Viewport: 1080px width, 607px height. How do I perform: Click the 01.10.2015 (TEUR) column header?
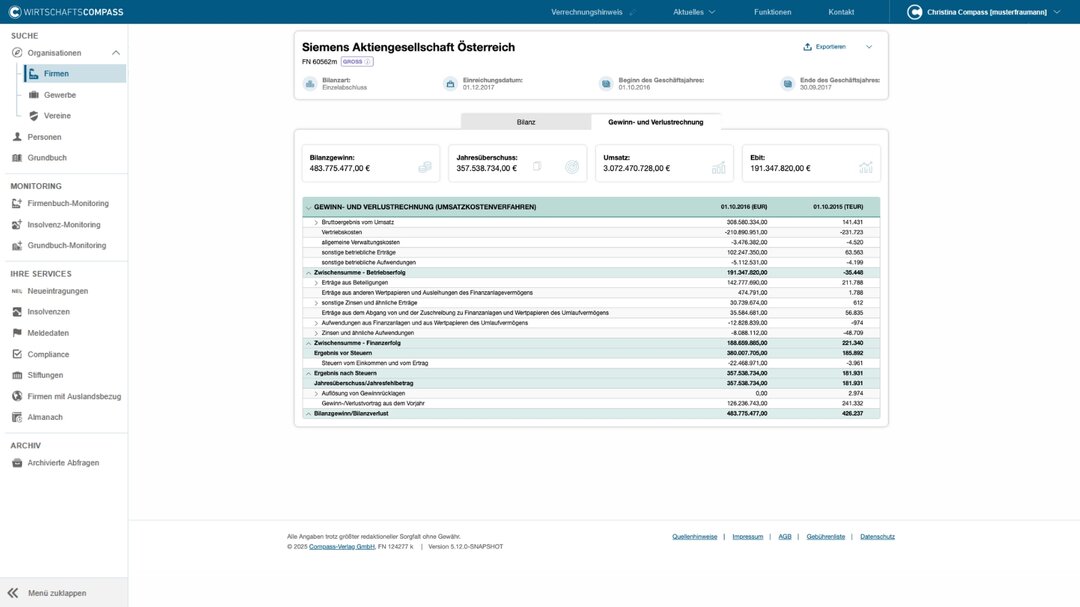838,207
